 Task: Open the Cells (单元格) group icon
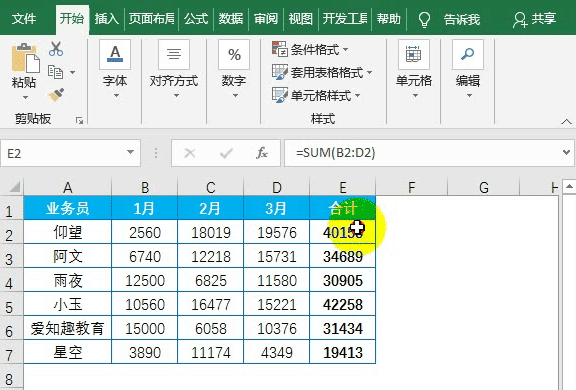click(414, 54)
